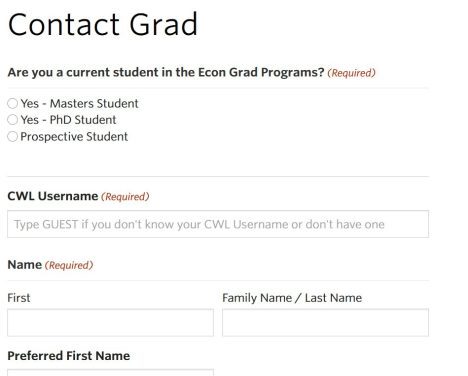Pick the Prospective Student radio option

[x=13, y=136]
